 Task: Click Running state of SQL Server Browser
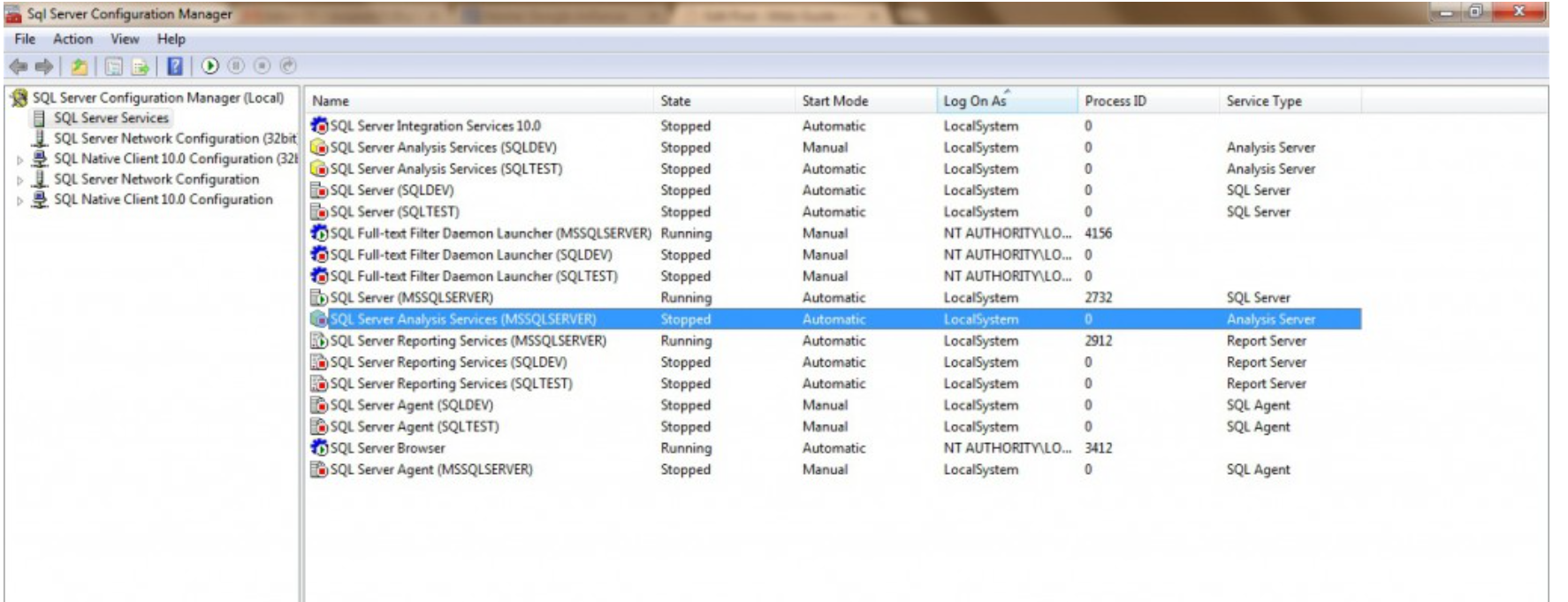click(686, 448)
